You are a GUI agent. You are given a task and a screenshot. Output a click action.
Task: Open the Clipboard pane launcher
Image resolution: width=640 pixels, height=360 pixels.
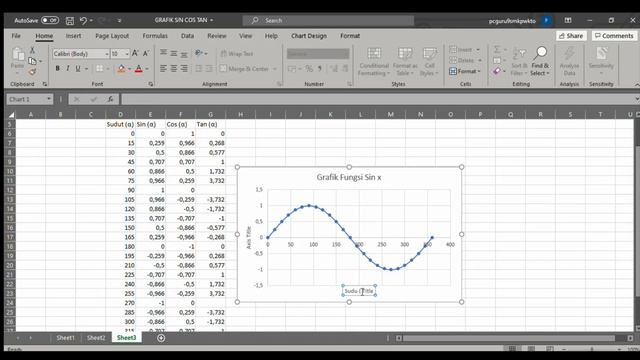44,84
